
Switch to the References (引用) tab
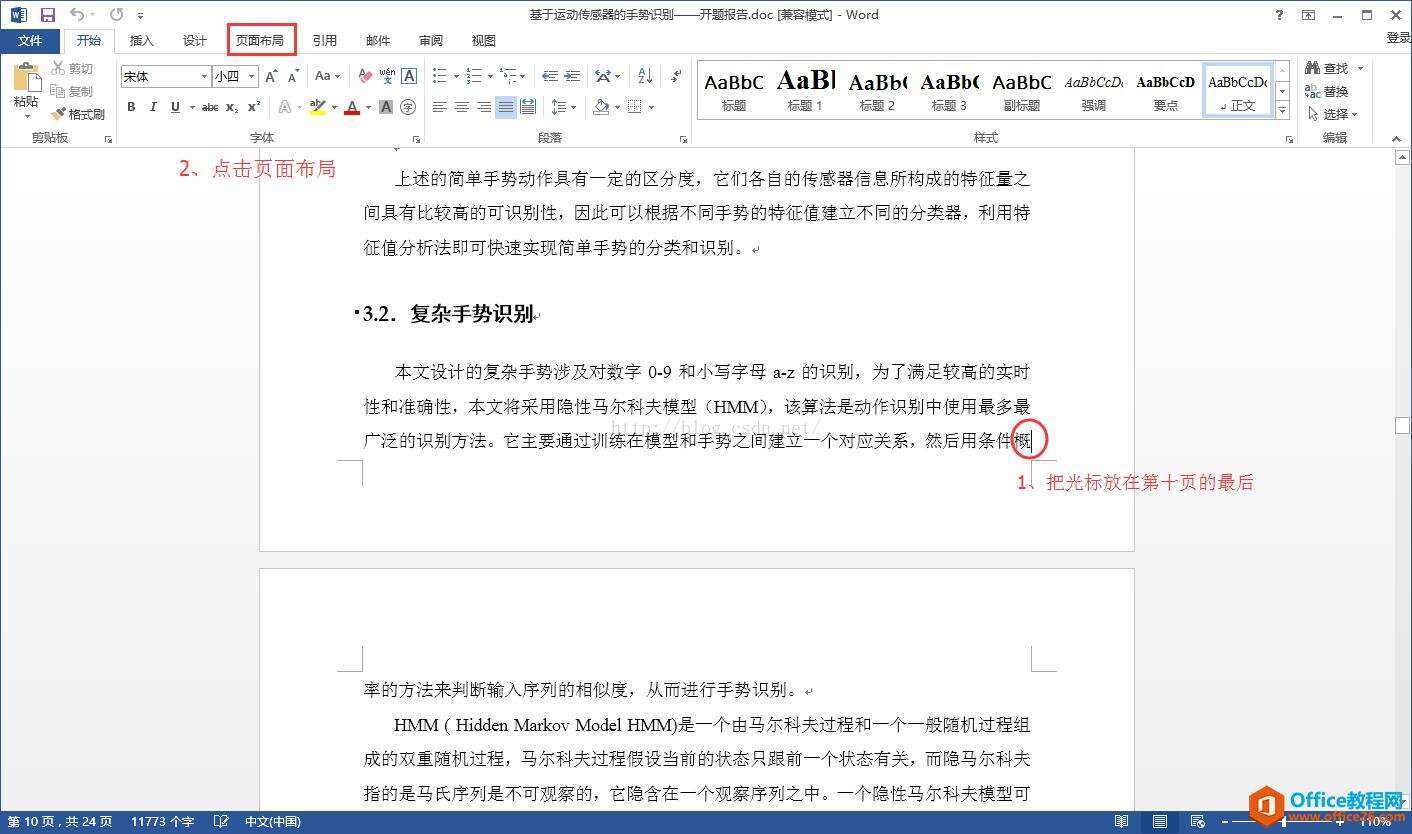(x=324, y=40)
